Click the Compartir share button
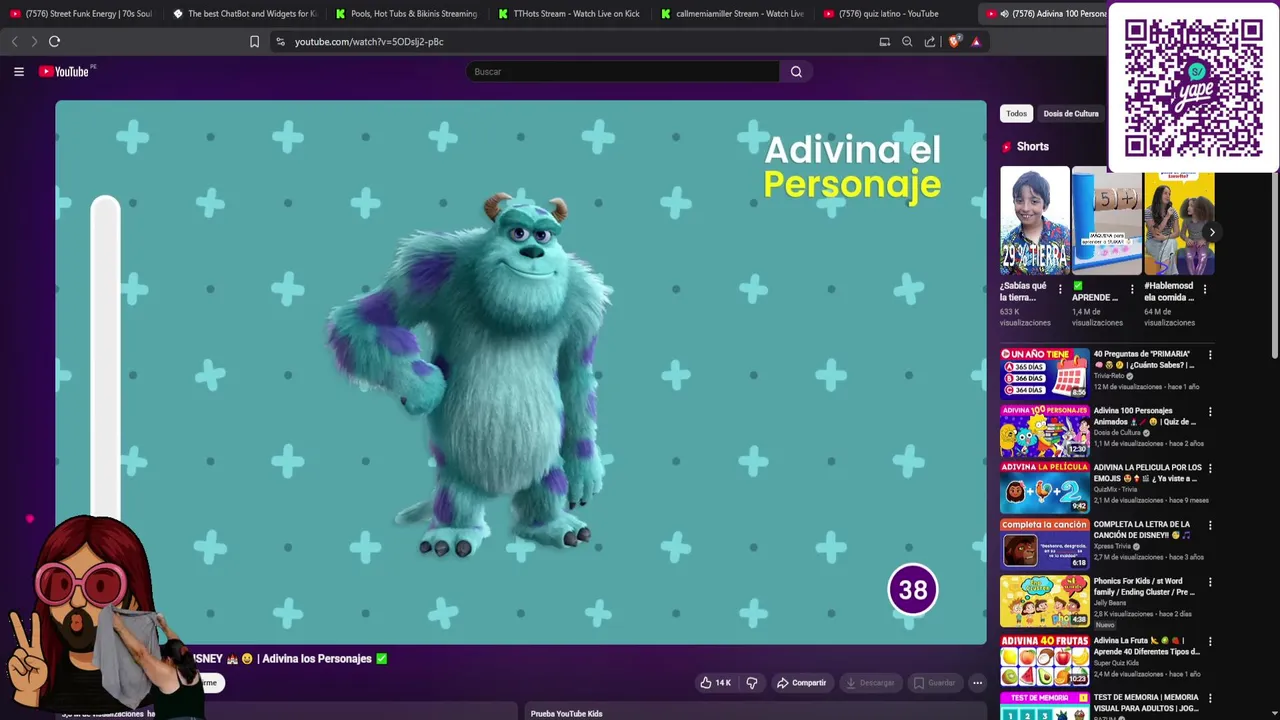 pyautogui.click(x=802, y=683)
